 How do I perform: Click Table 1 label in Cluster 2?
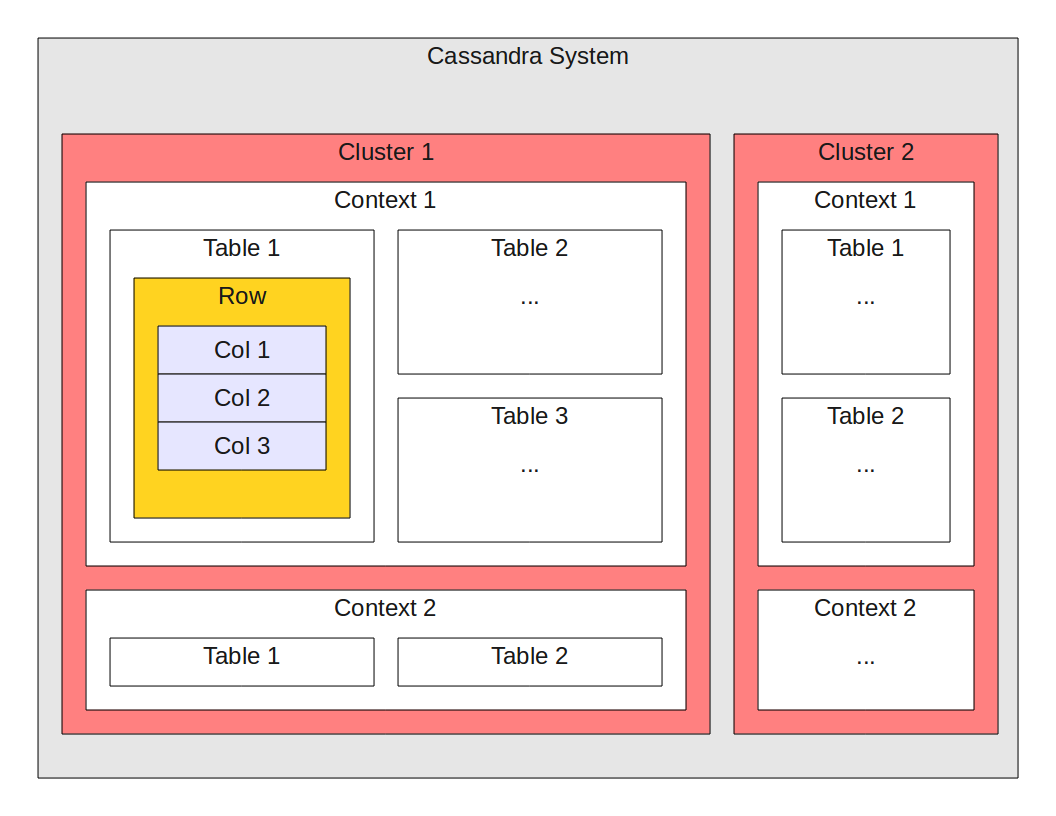point(865,248)
